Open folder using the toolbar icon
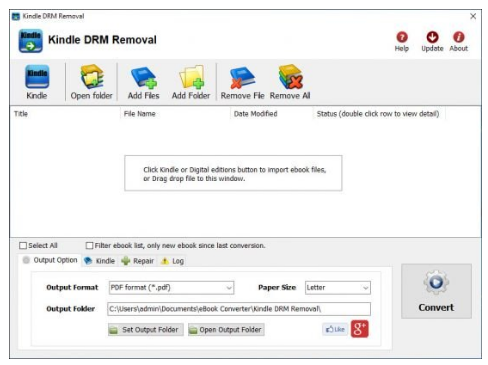The width and height of the screenshot is (488, 365). click(x=92, y=77)
